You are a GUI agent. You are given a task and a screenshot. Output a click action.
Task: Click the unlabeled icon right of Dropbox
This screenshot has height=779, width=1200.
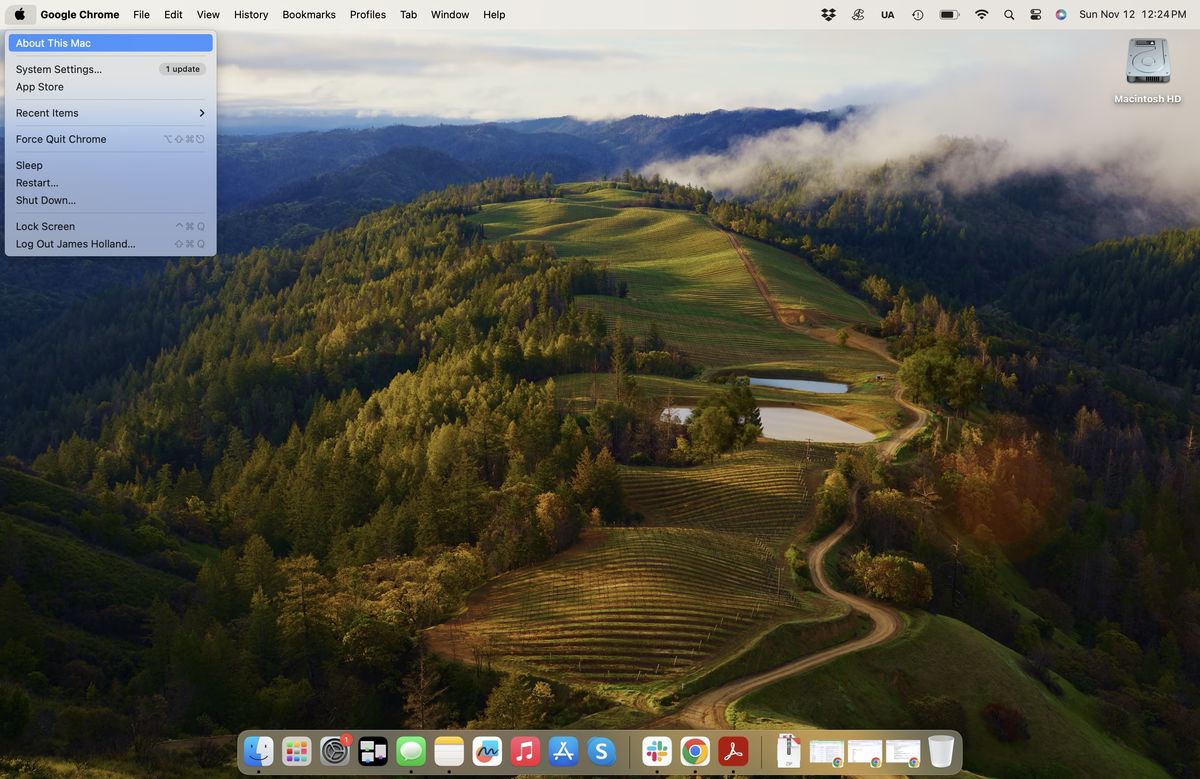coord(858,15)
